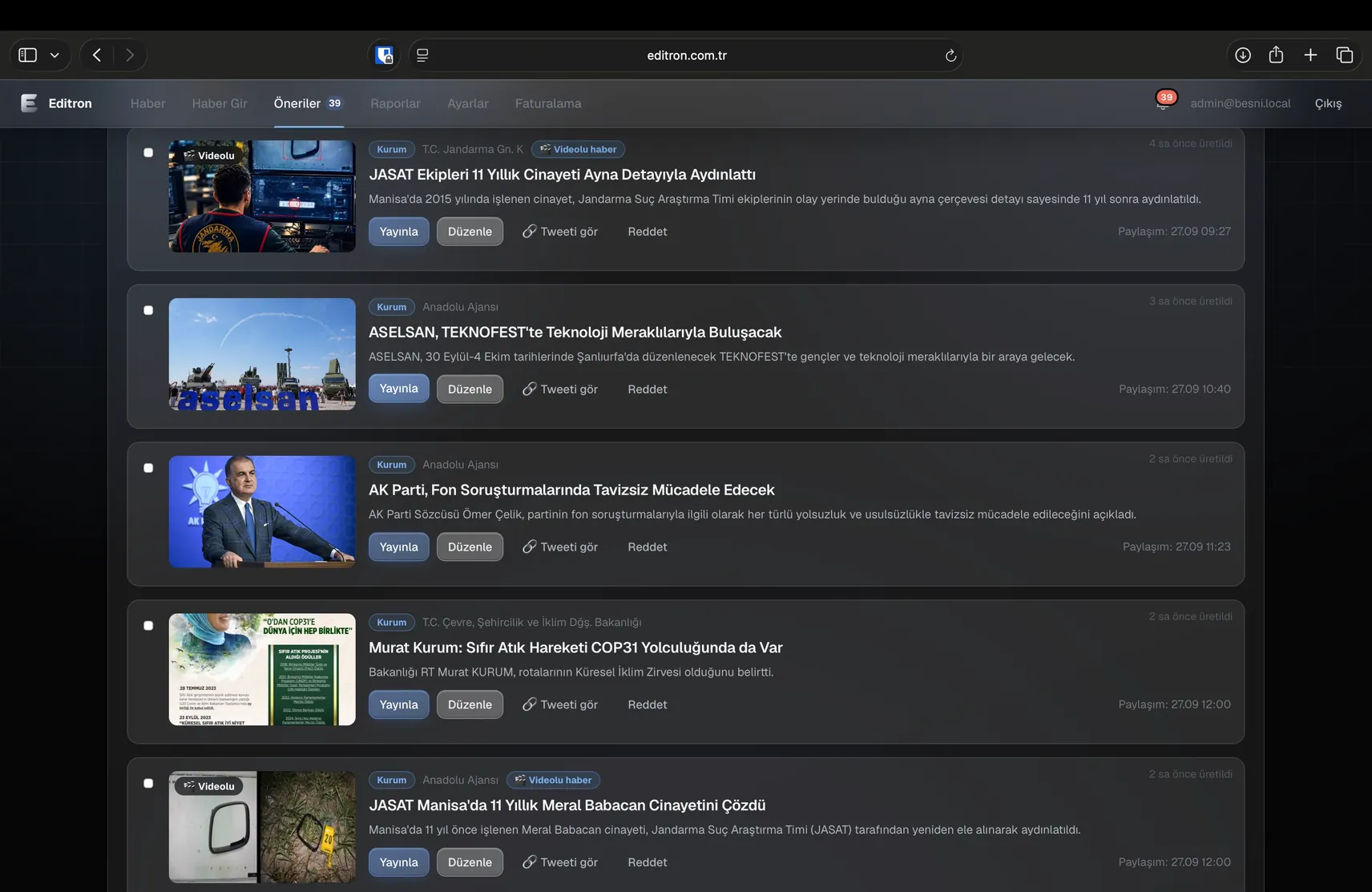View the tweet for the Murat Kurum article

tap(560, 704)
